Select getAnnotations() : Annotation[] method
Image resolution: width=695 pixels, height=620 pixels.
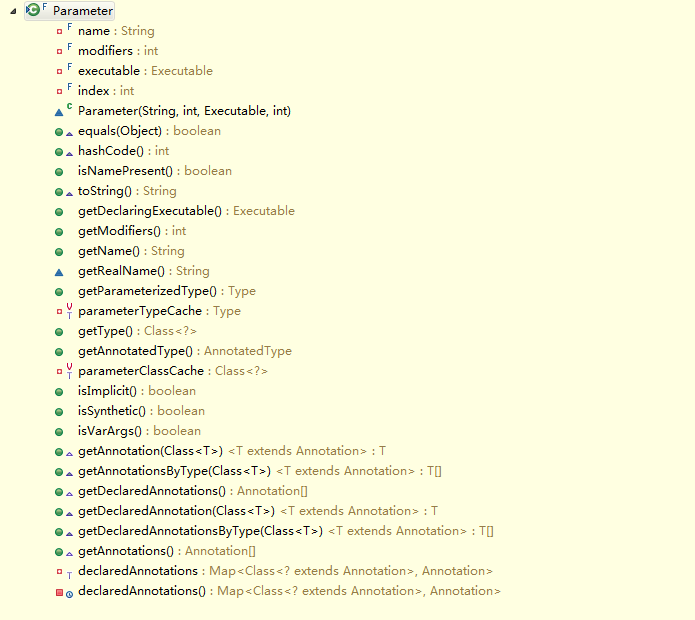coord(167,551)
